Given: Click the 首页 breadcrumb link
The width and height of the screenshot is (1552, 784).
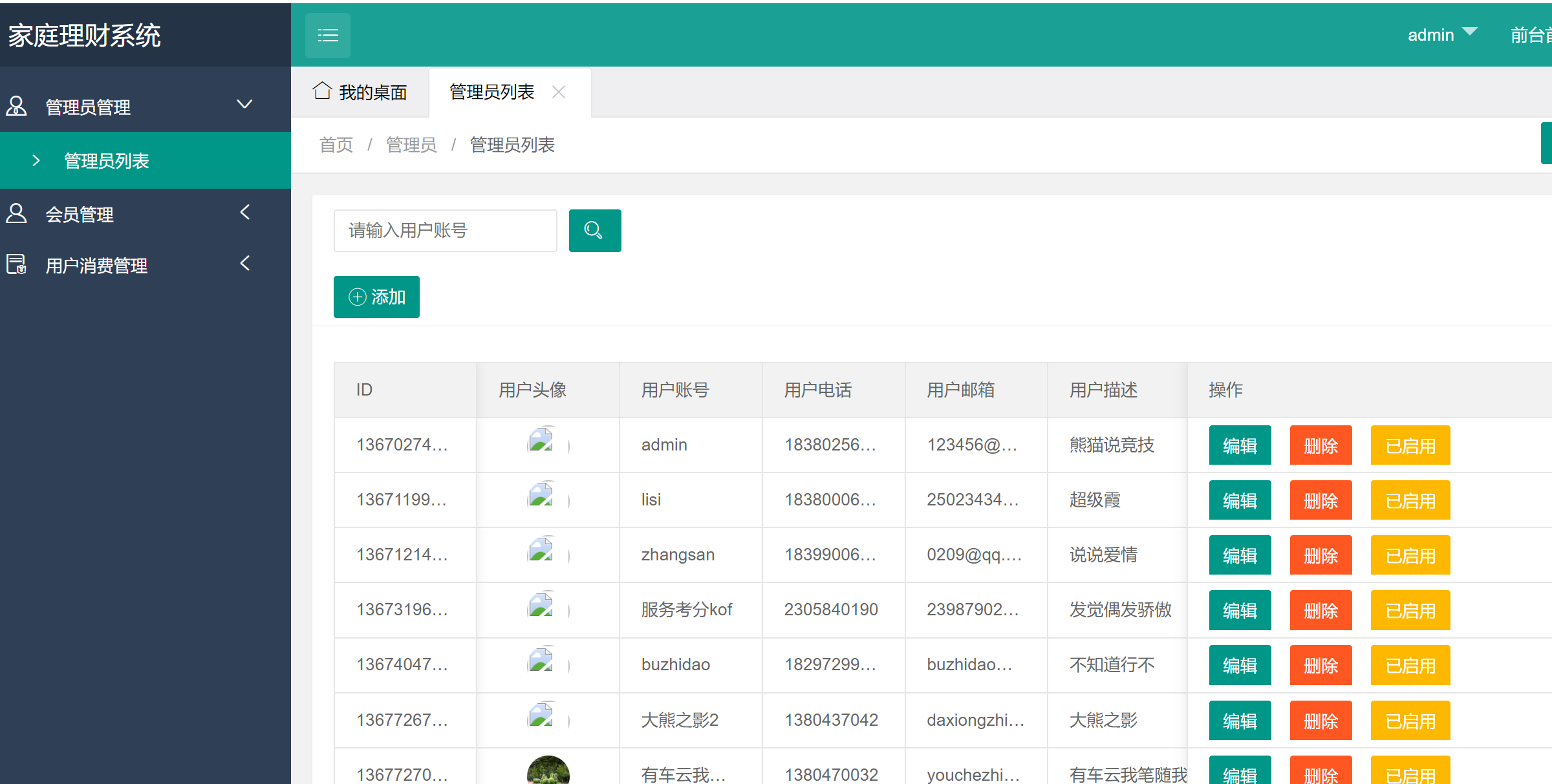Looking at the screenshot, I should 336,145.
